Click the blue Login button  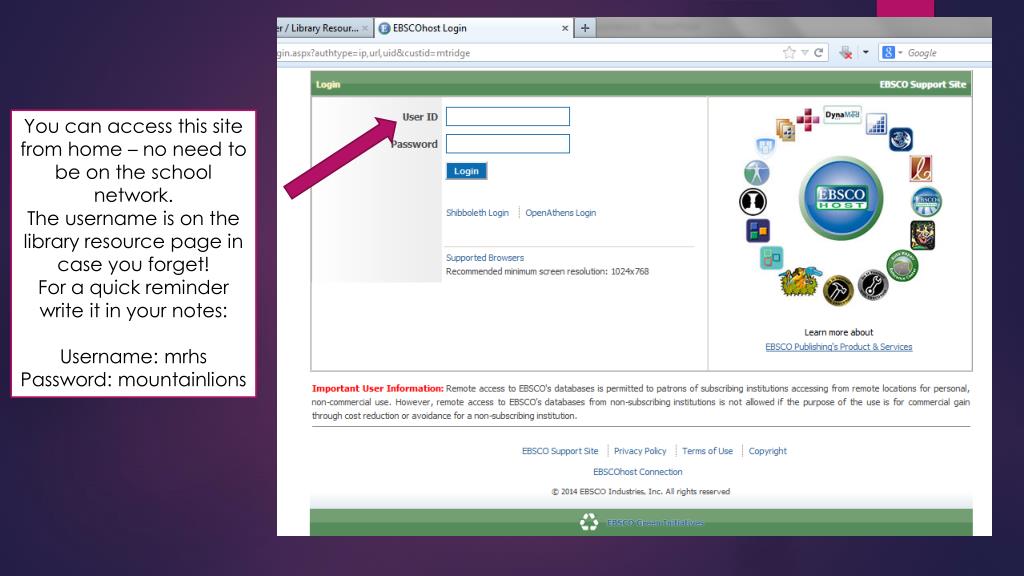pyautogui.click(x=466, y=171)
